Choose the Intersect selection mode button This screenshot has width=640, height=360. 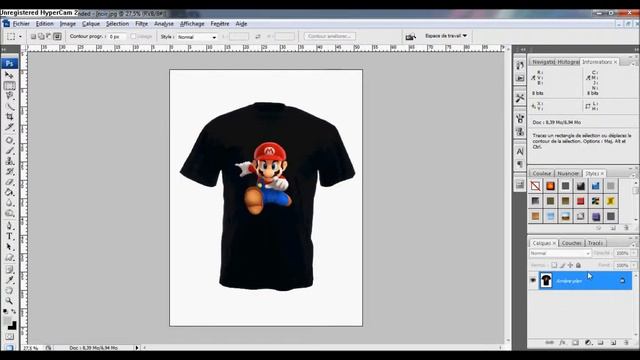point(57,36)
